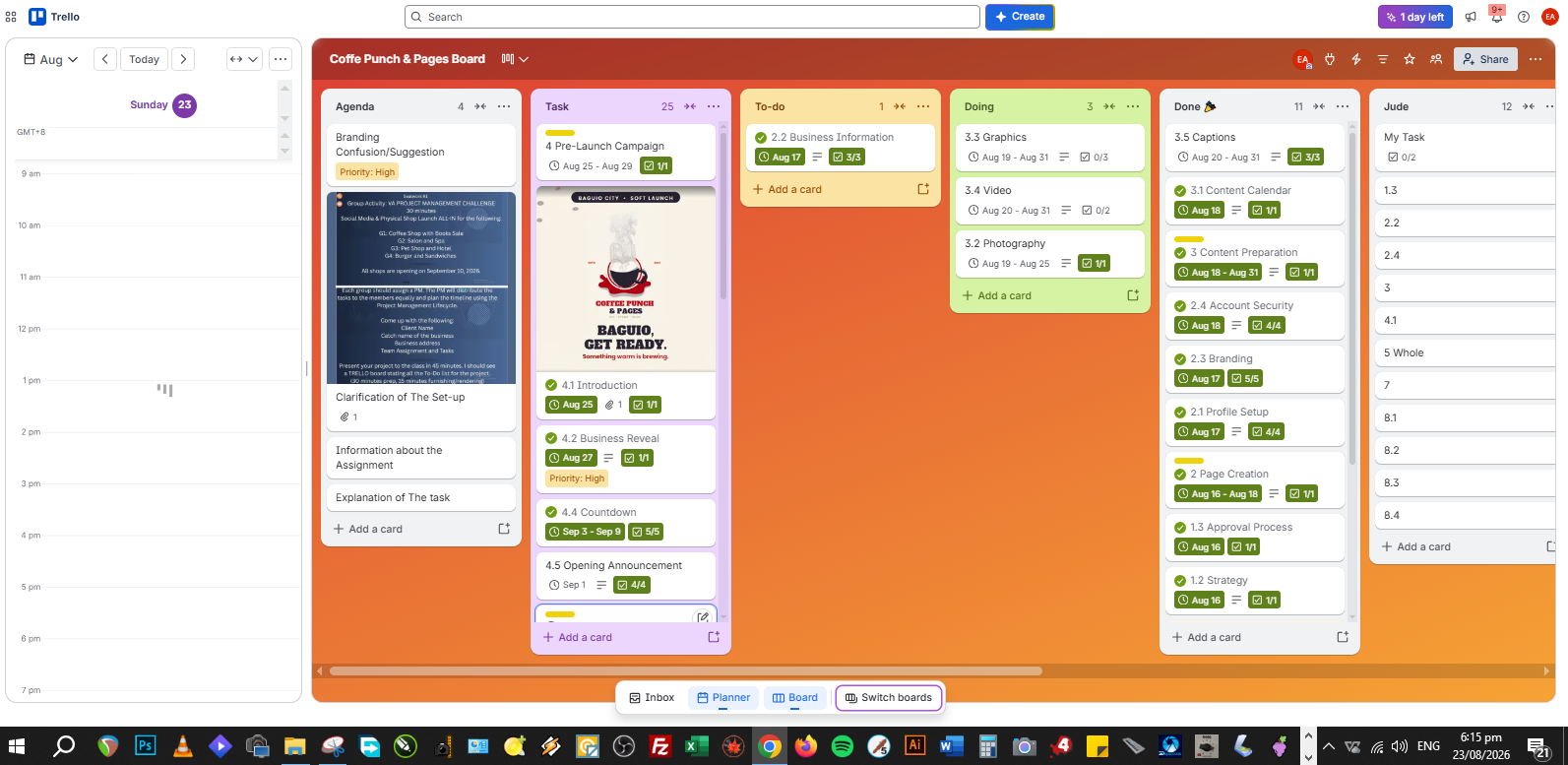The height and width of the screenshot is (765, 1568).
Task: Toggle complete on 4.2 Business Reveal card
Action: (x=551, y=438)
